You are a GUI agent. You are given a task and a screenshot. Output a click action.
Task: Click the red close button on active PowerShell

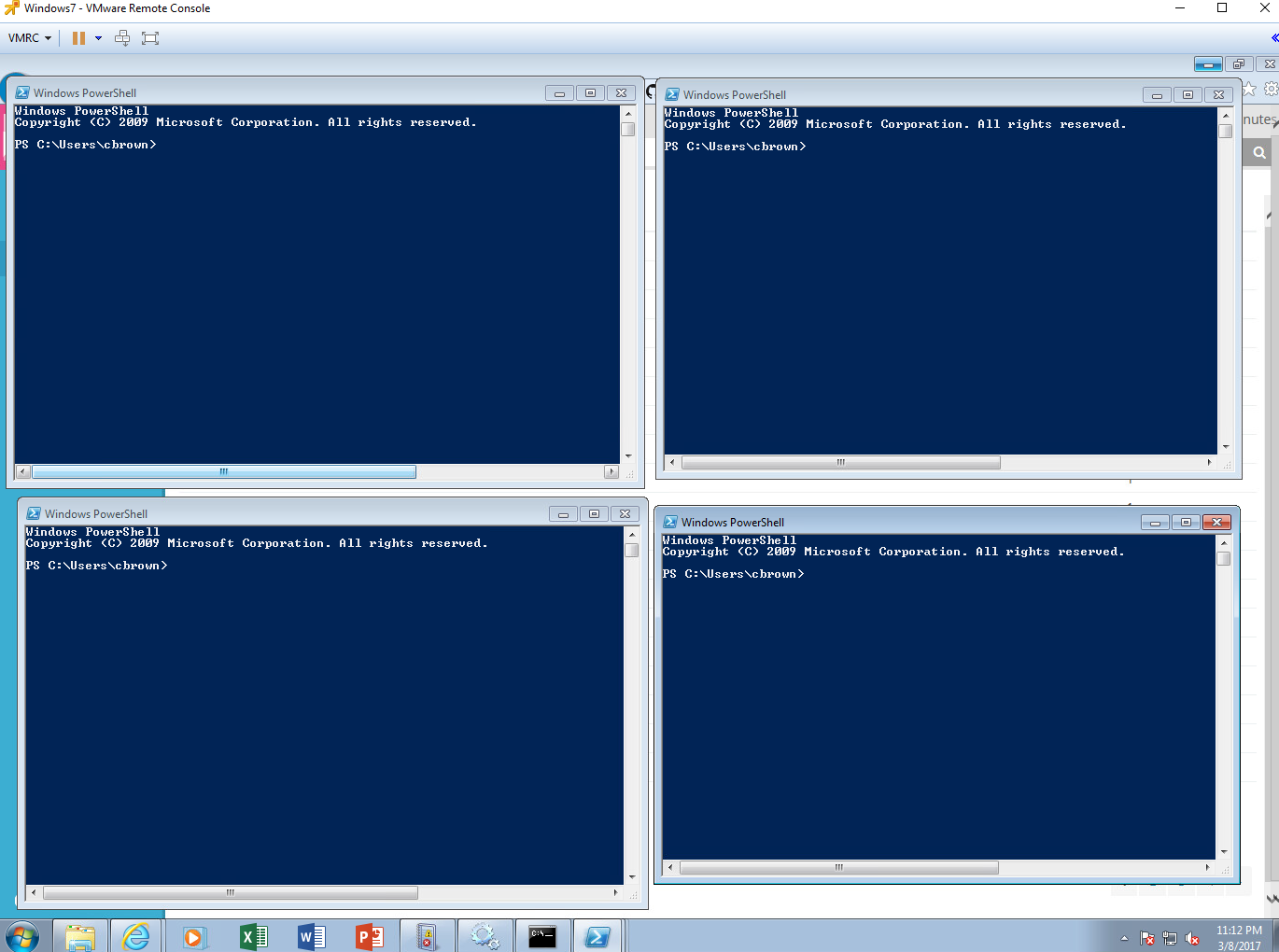(1216, 522)
